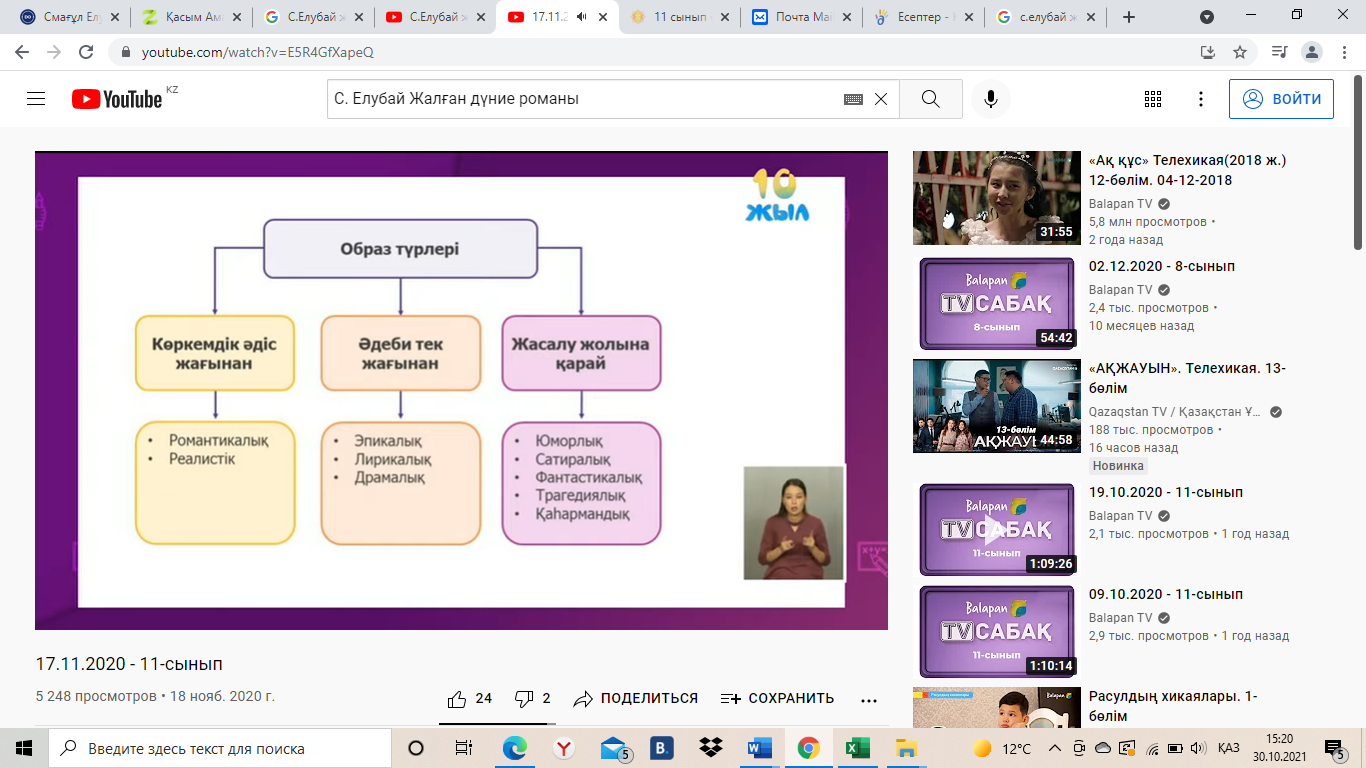Run search with the magnifier button
Image resolution: width=1366 pixels, height=768 pixels.
point(931,99)
